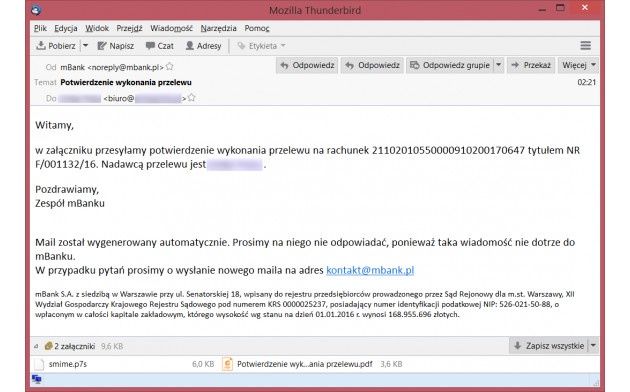Click Odpowiedz grupie button
The height and width of the screenshot is (392, 630).
450,65
